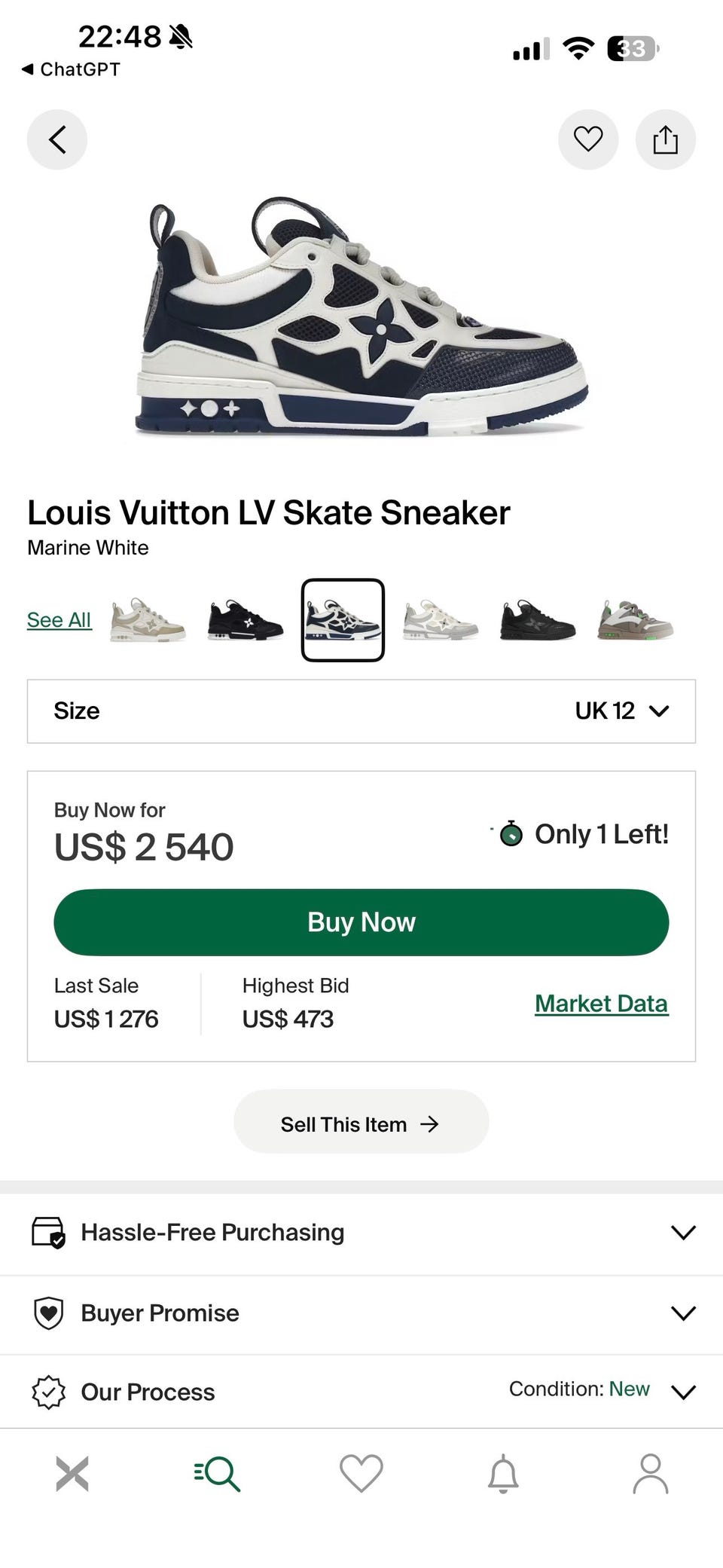Tap the share icon

(x=665, y=139)
